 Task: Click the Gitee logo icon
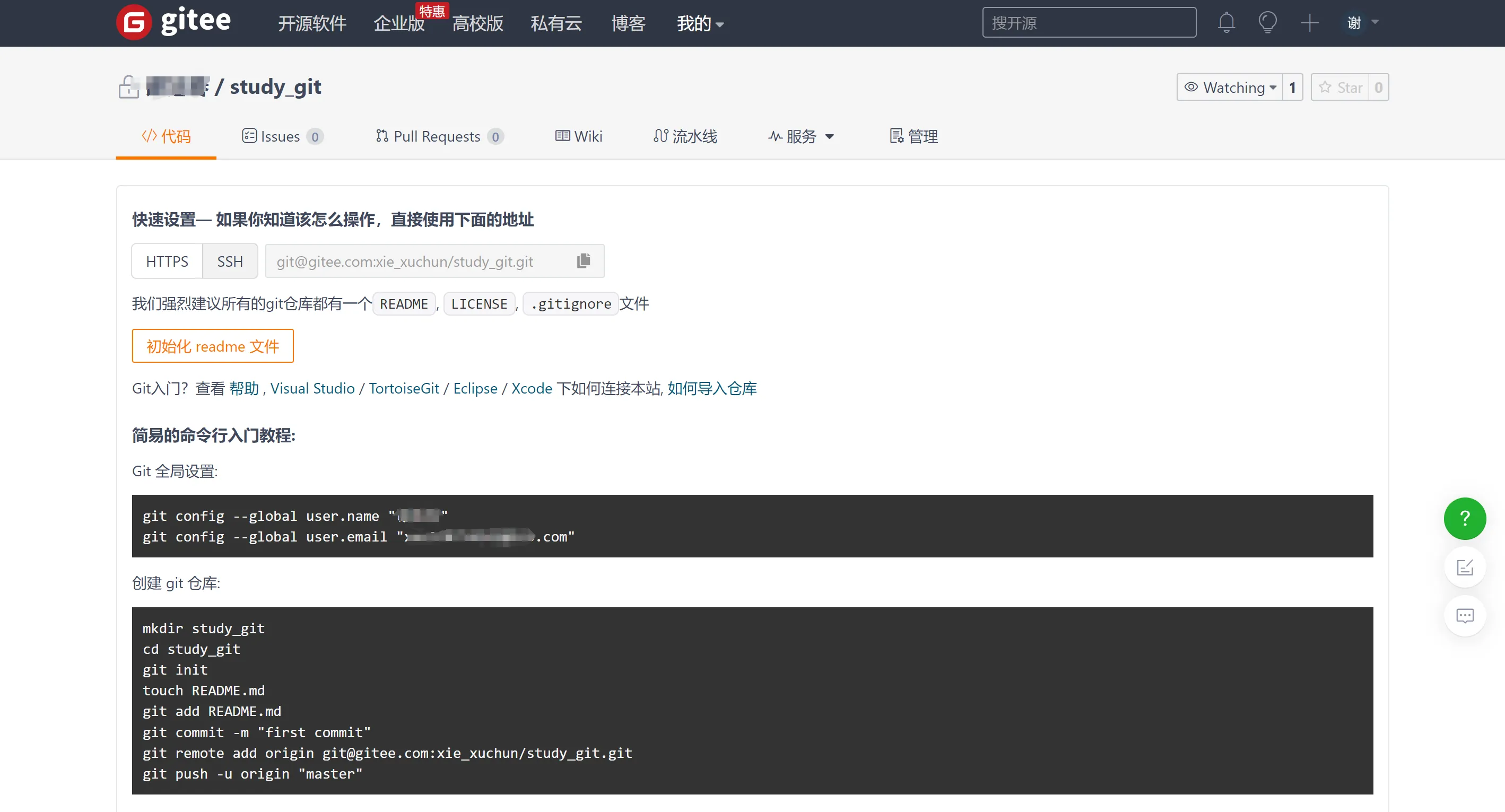pyautogui.click(x=134, y=22)
